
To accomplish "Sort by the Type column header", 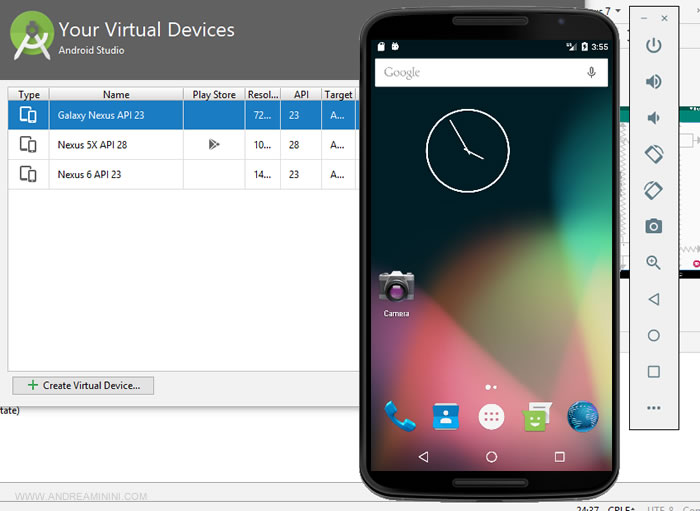I will (29, 95).
